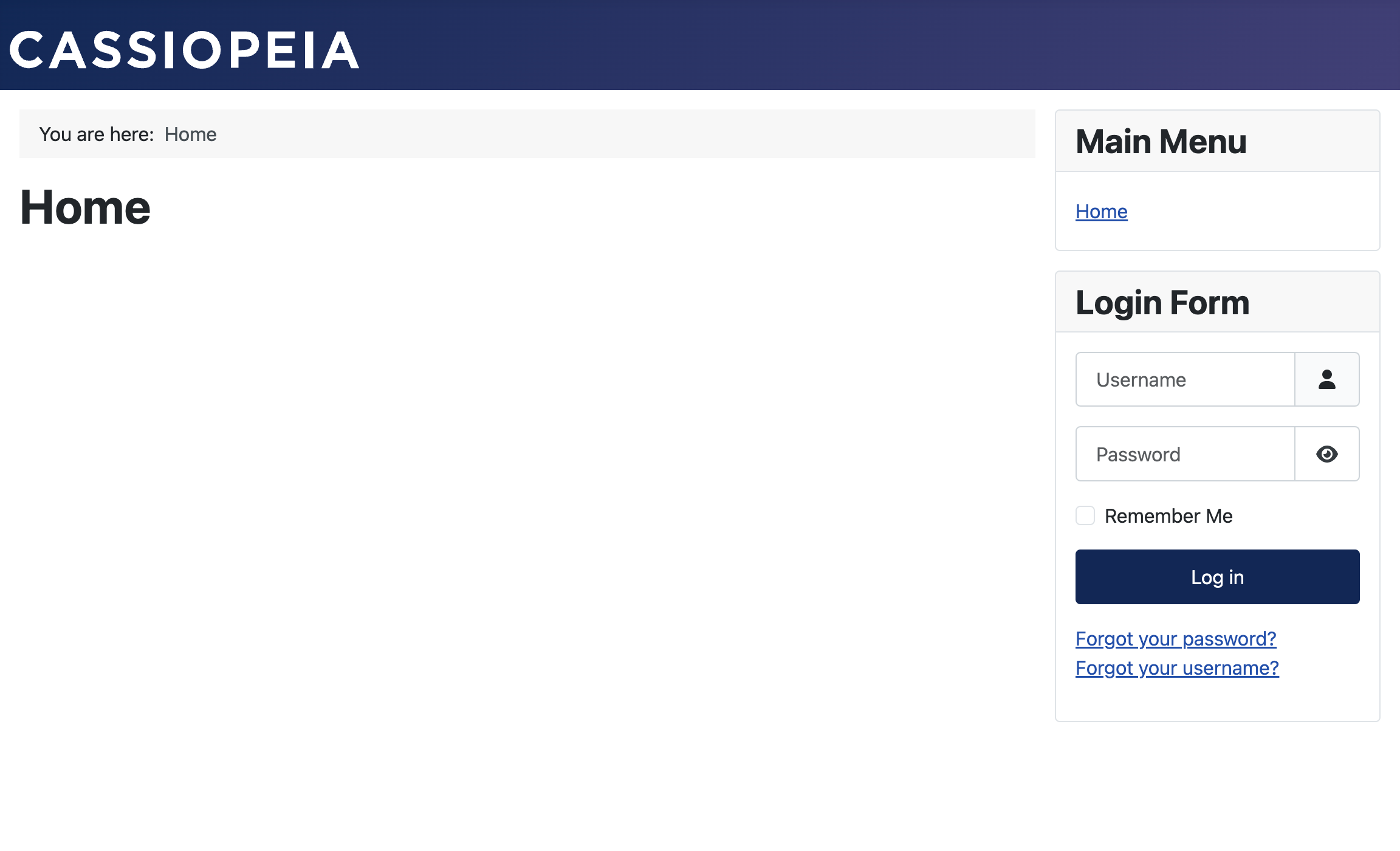Image resolution: width=1400 pixels, height=851 pixels.
Task: Click Home in the breadcrumb trail
Action: point(190,134)
